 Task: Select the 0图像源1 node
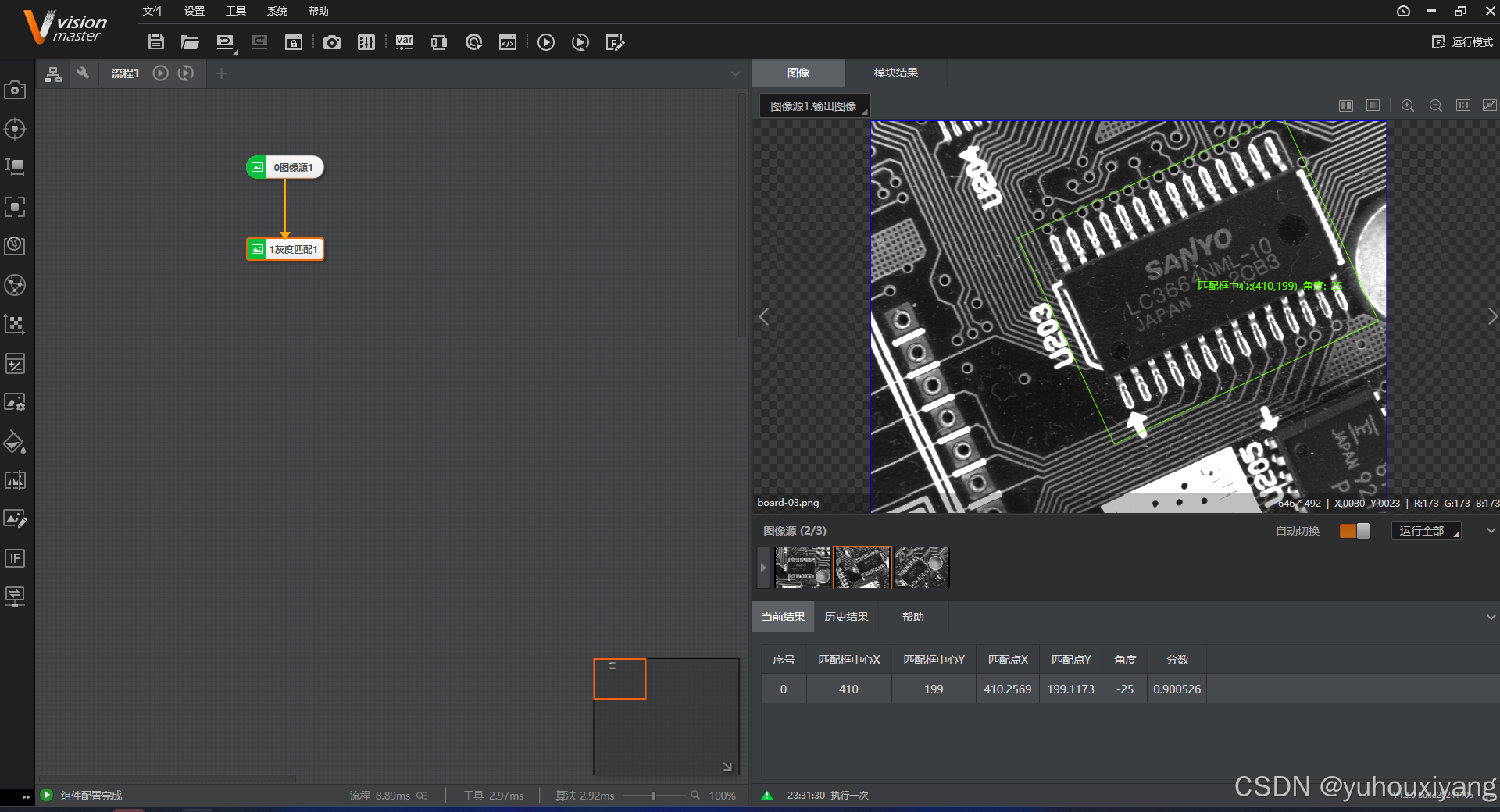point(285,167)
